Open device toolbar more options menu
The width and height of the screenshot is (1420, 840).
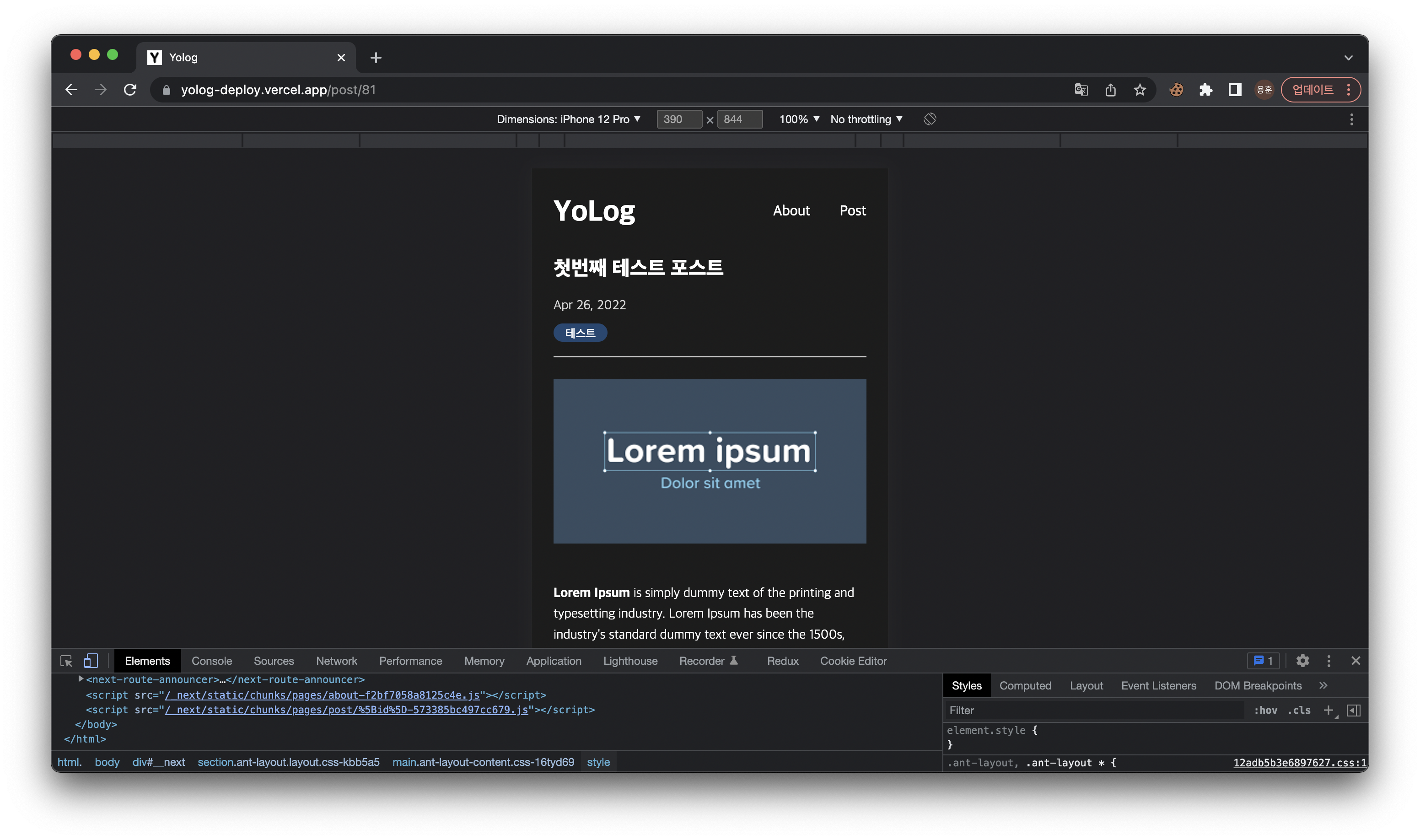[1351, 119]
